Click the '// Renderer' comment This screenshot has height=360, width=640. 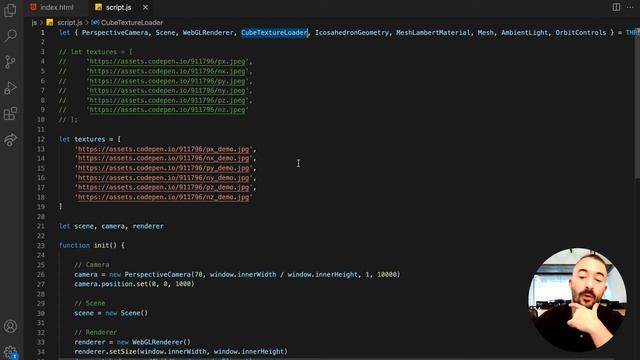pyautogui.click(x=96, y=332)
